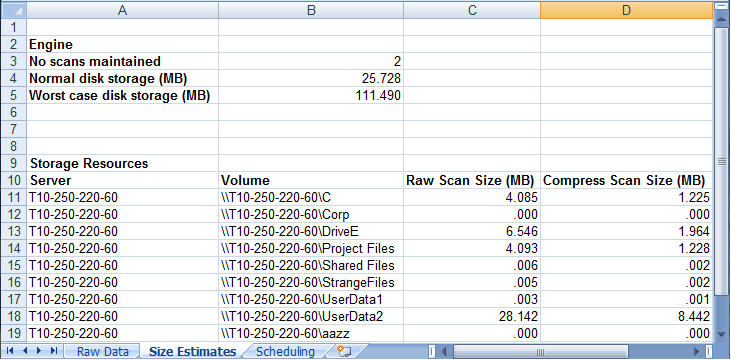Screen dimensions: 731x360
Task: Go to previous sheet navigation arrow
Action: [25, 351]
